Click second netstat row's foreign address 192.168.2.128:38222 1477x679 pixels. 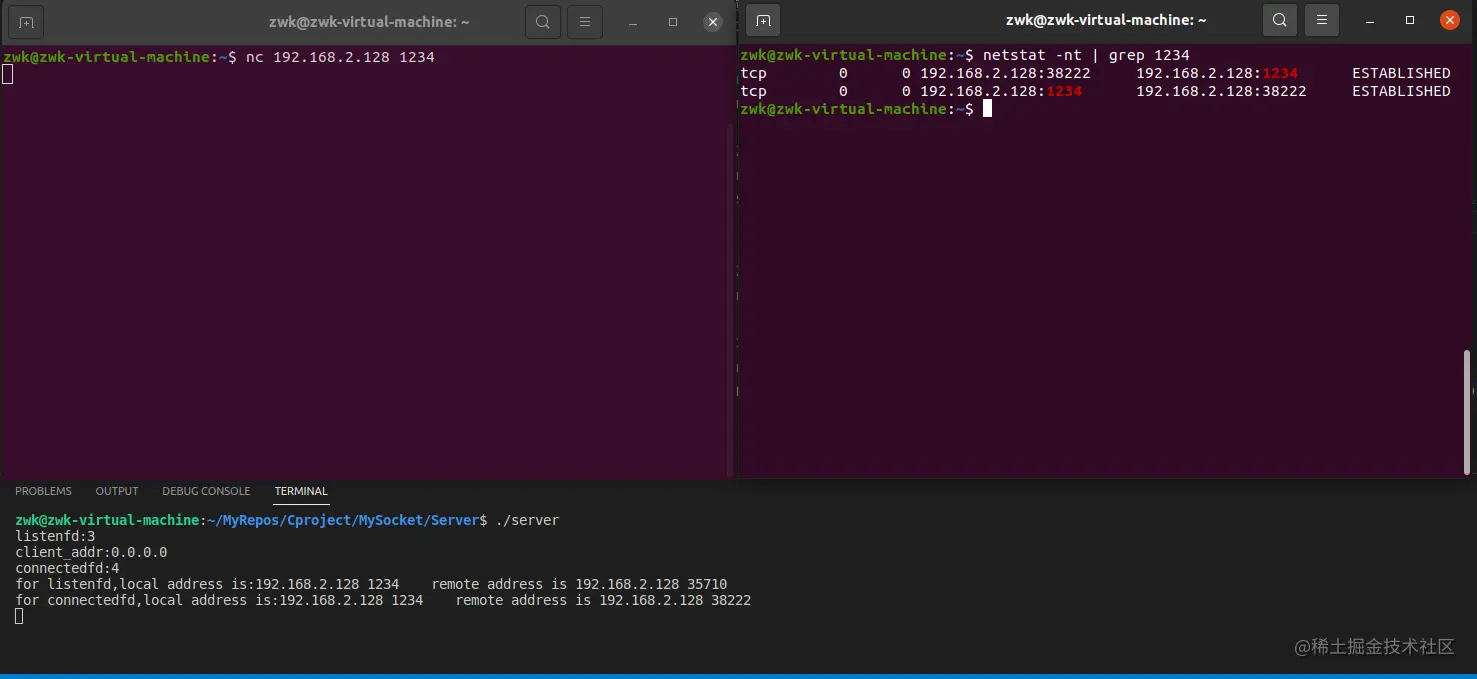pos(1221,91)
